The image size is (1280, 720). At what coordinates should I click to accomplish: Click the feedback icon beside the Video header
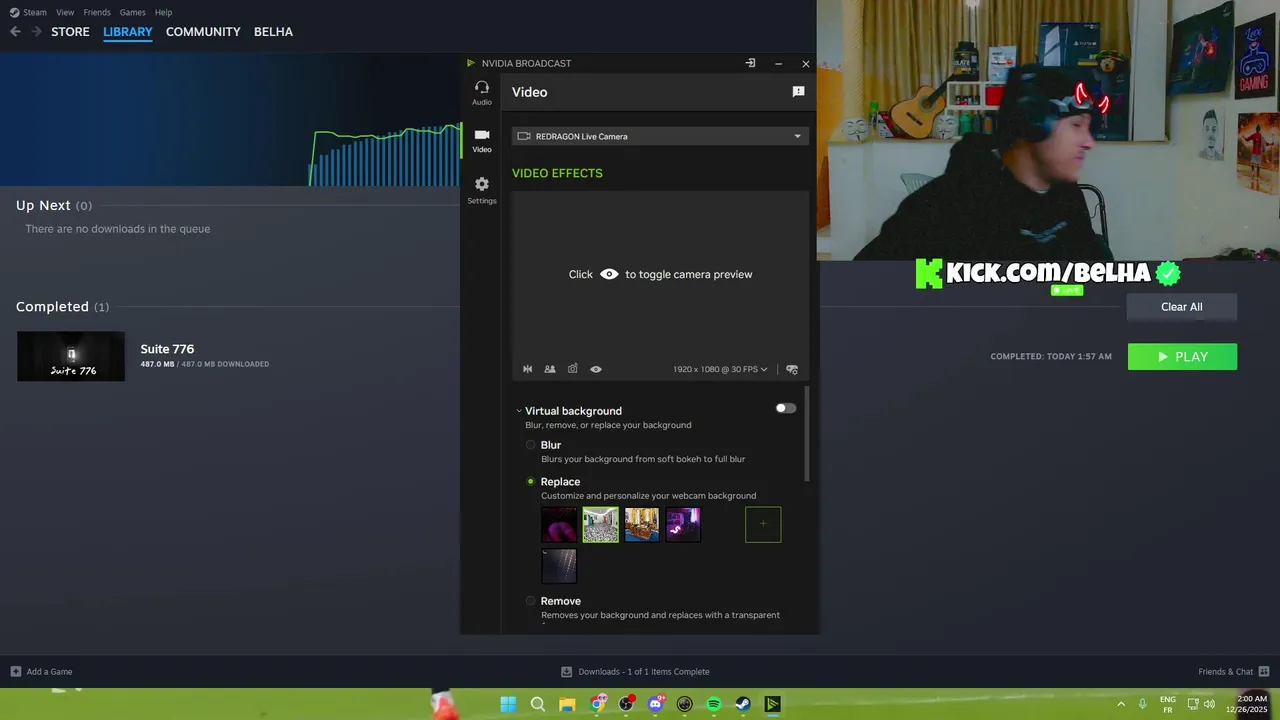pos(798,92)
